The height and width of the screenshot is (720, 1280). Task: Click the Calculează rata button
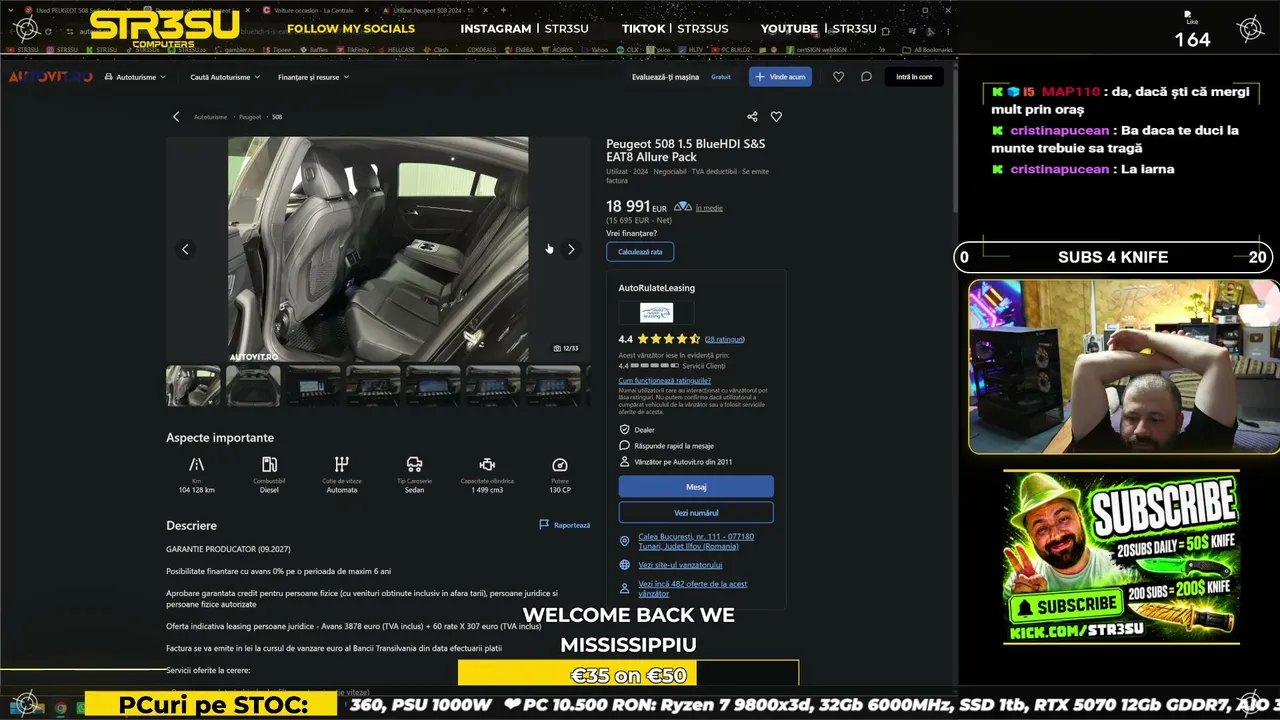tap(640, 252)
